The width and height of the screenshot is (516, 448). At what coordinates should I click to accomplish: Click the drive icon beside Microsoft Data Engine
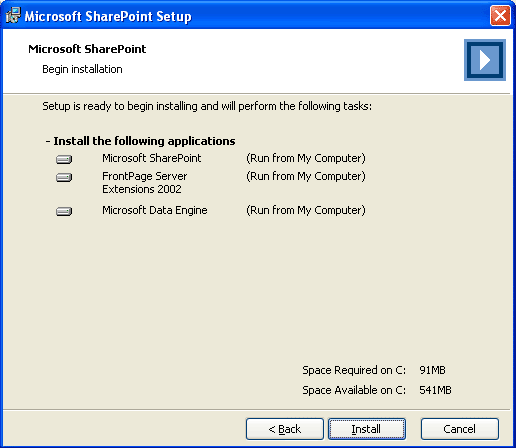tap(64, 211)
